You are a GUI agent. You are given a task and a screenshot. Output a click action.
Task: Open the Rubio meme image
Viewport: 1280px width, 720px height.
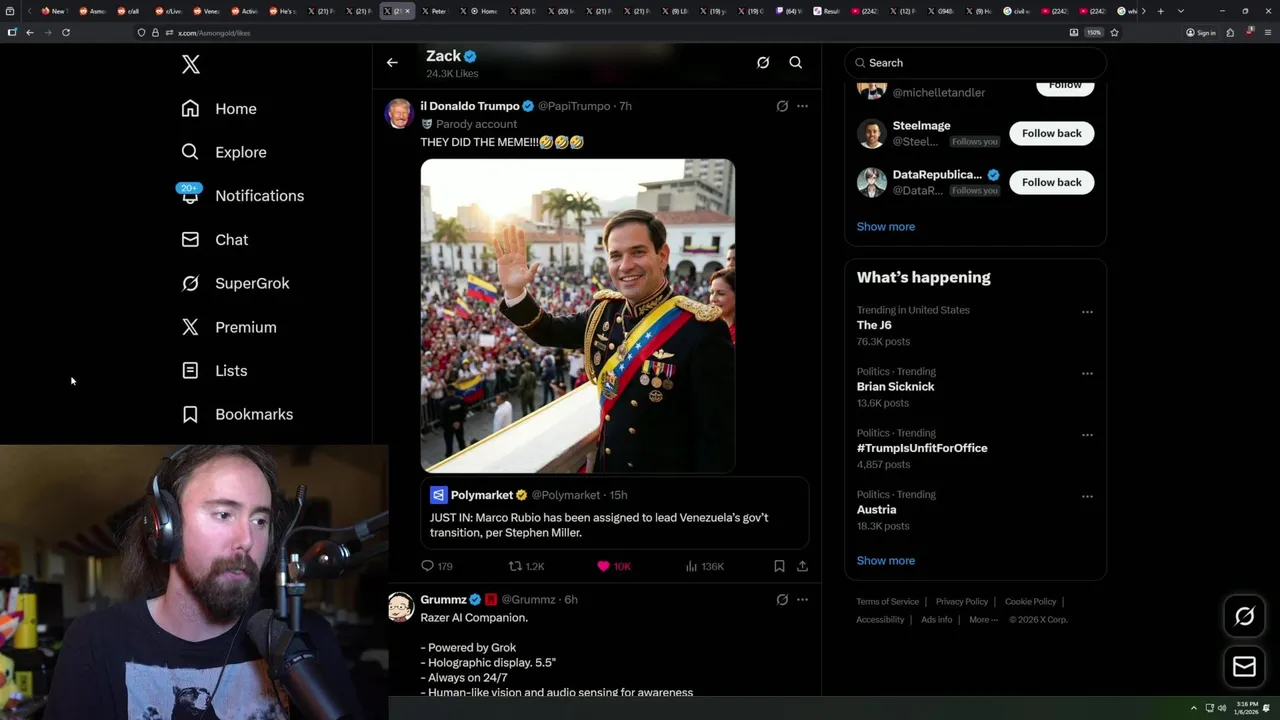pos(578,315)
